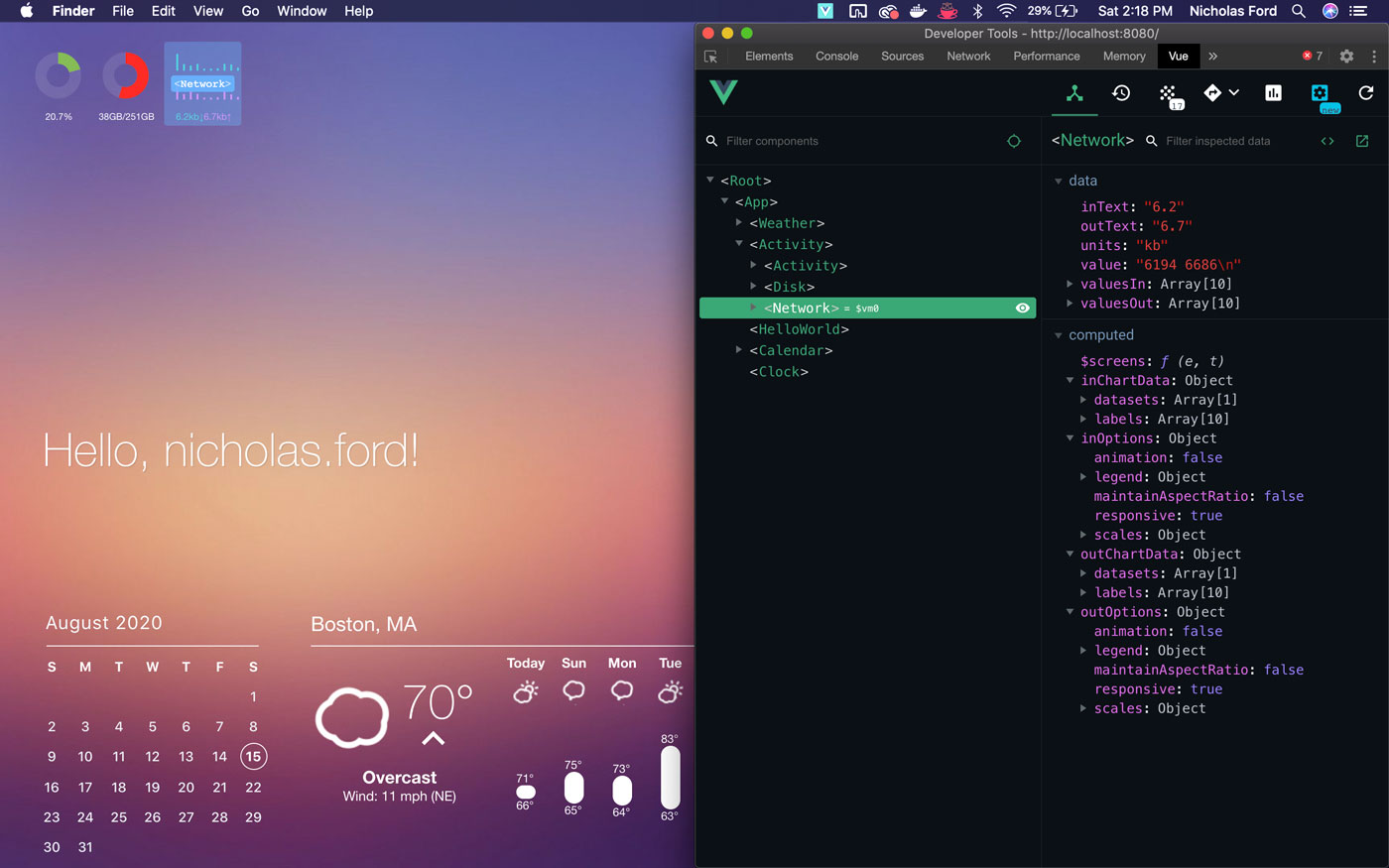
Task: Switch to the Memory tab
Action: click(1124, 57)
